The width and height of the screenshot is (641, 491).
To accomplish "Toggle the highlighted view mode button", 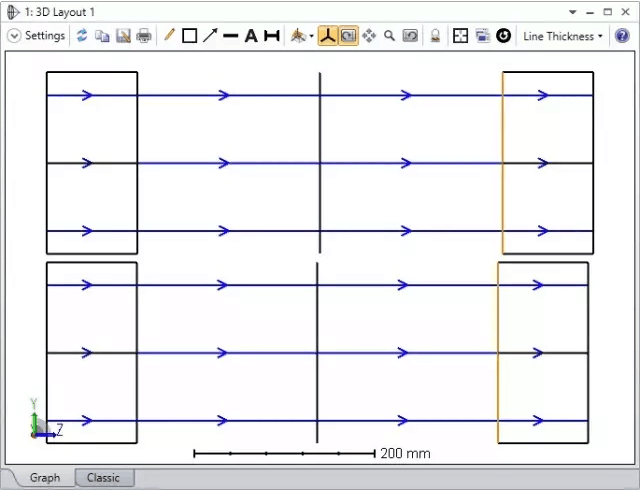I will [x=348, y=36].
